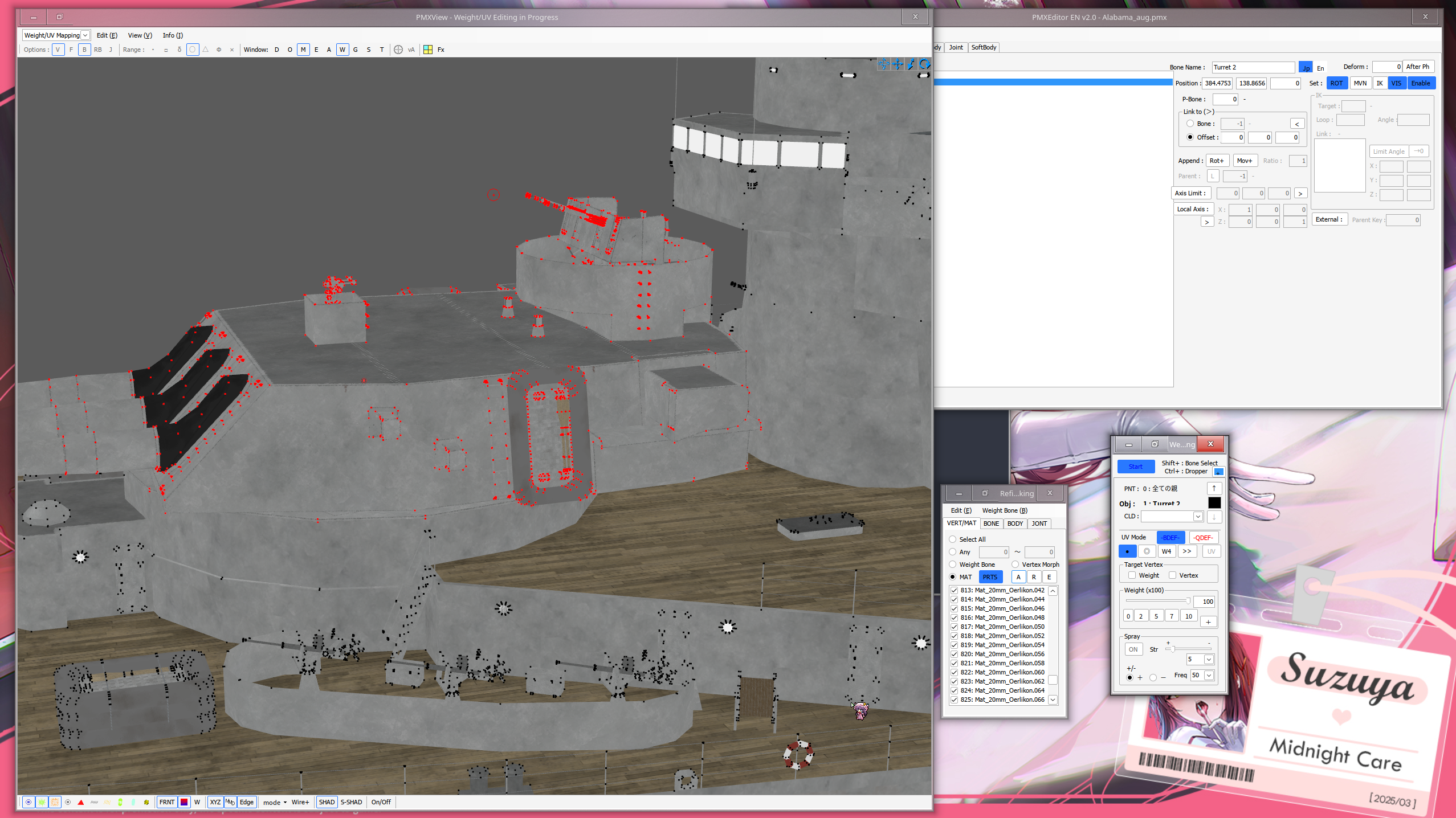Image resolution: width=1456 pixels, height=818 pixels.
Task: Click the '>>' expand button in weight panel
Action: click(x=1186, y=551)
